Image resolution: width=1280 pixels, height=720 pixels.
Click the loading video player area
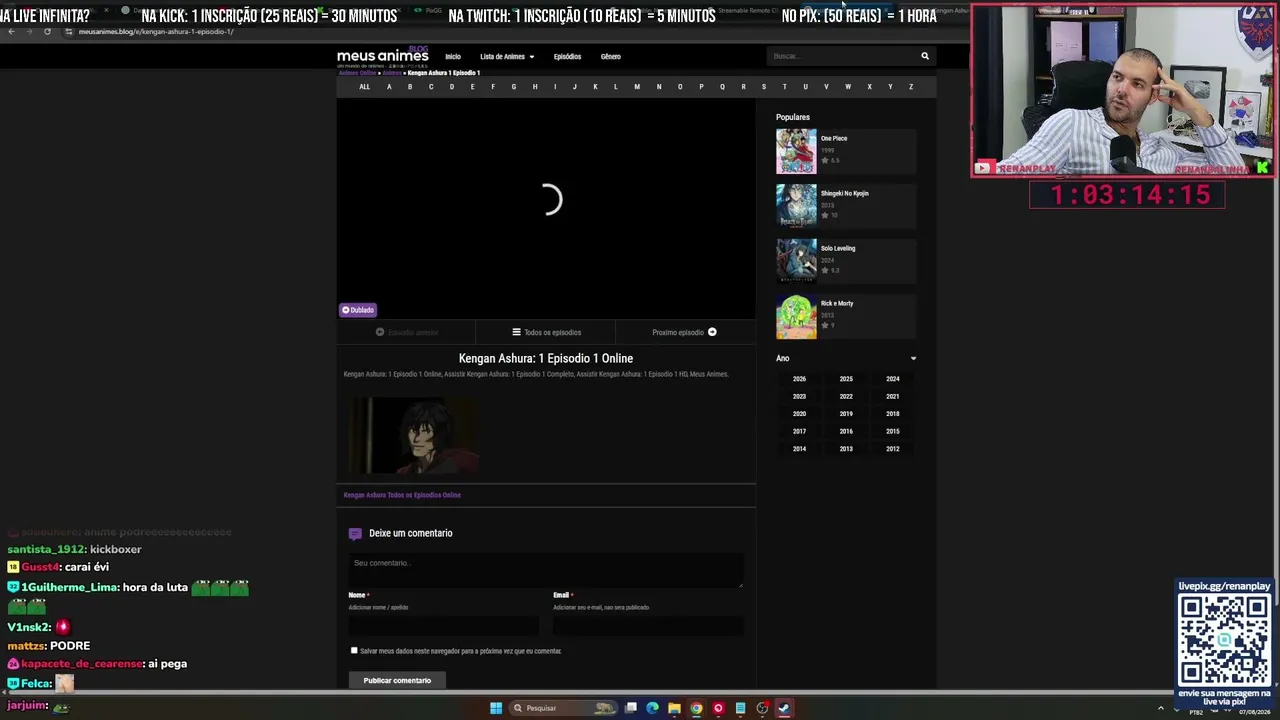[546, 208]
